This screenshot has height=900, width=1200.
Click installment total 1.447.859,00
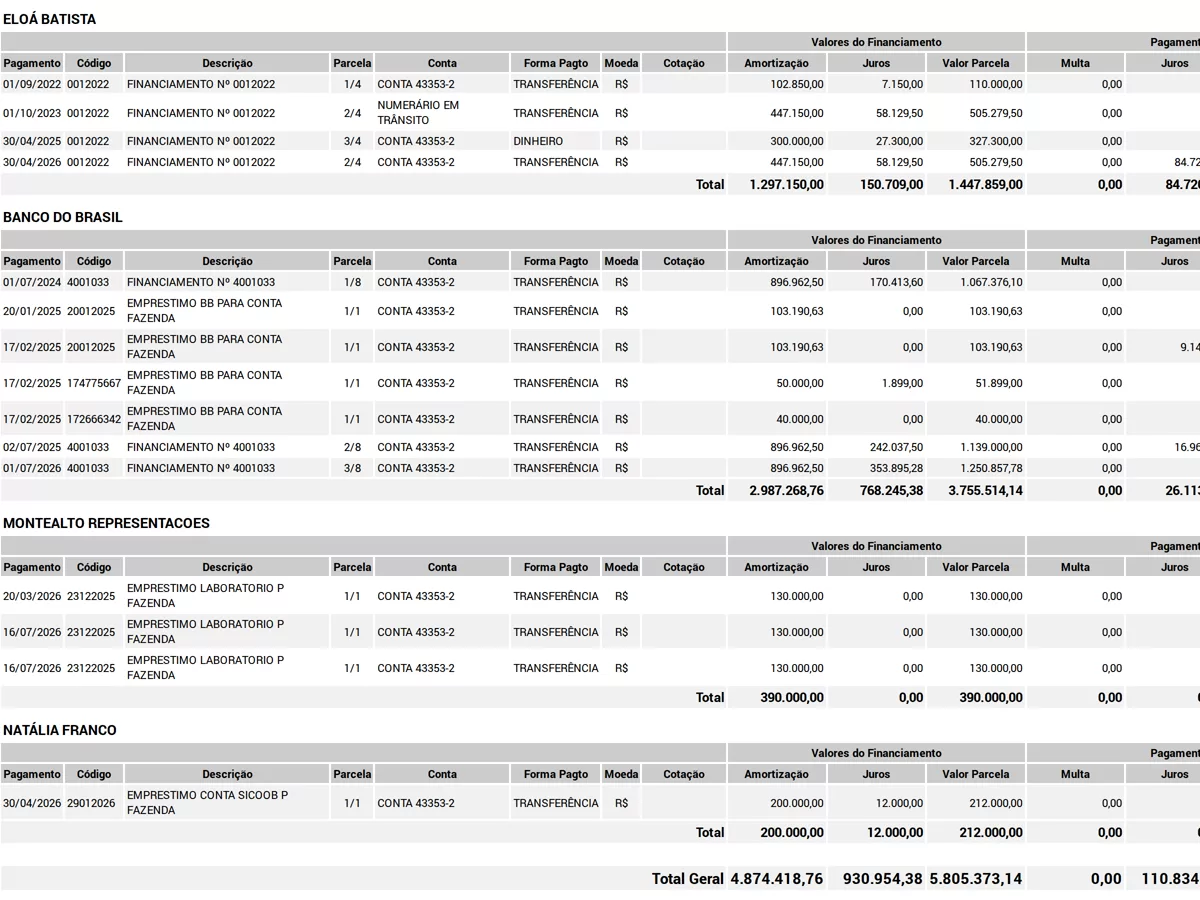(986, 184)
